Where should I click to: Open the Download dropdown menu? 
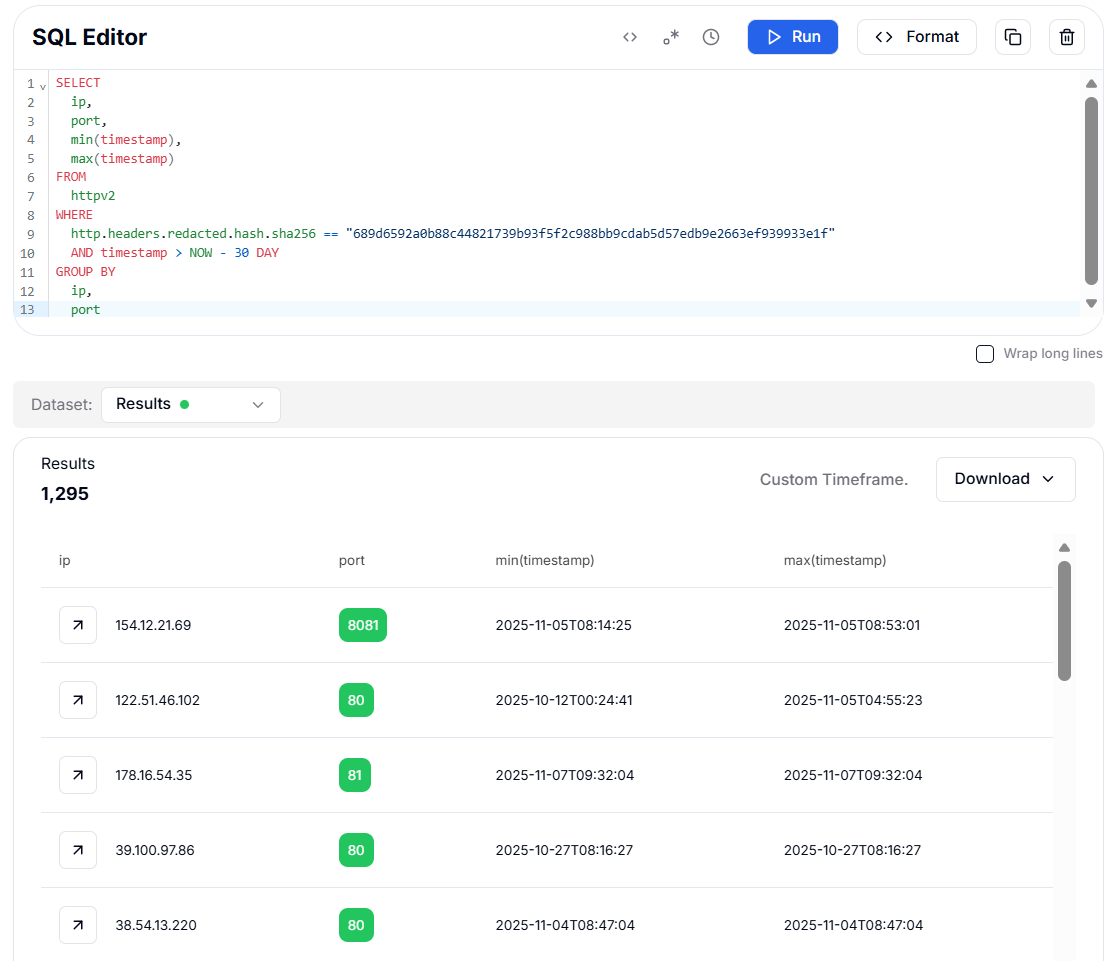point(1005,479)
